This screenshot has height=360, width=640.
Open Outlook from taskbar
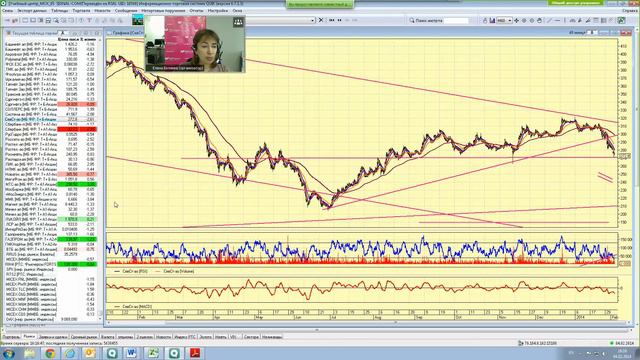(90, 353)
